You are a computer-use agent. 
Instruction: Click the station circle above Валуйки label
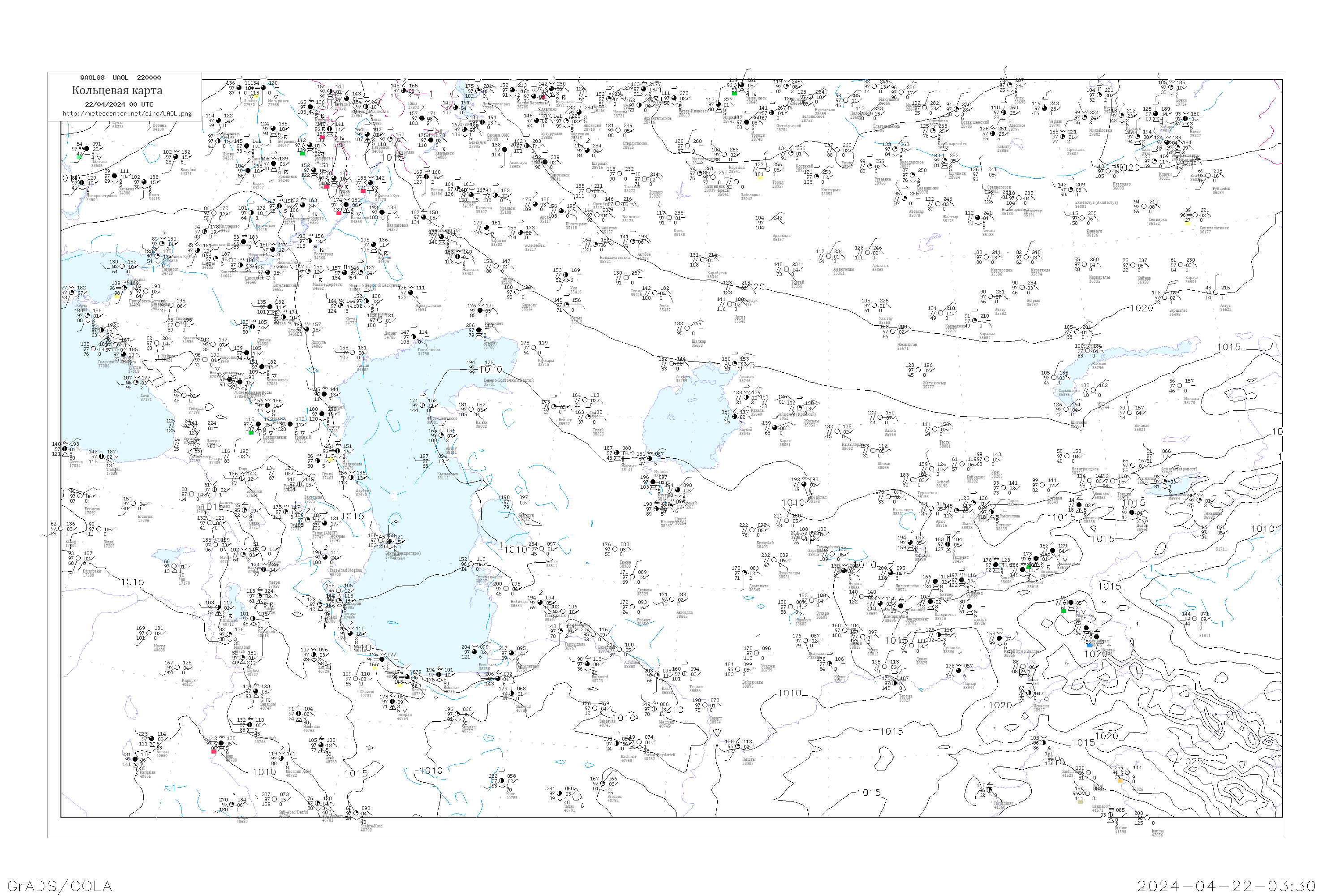176,156
